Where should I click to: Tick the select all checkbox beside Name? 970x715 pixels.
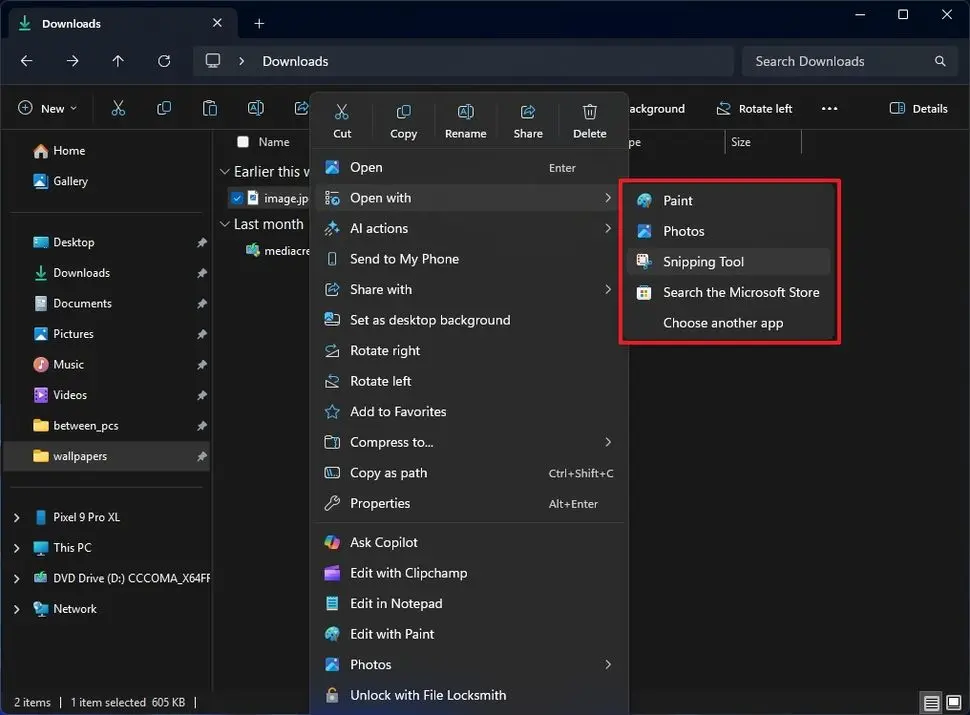pos(242,142)
